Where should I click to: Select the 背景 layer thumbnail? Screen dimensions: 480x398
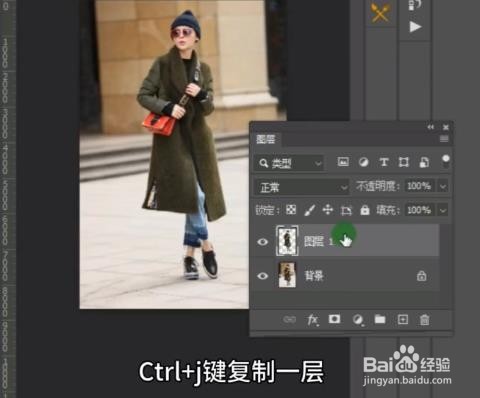[x=287, y=275]
